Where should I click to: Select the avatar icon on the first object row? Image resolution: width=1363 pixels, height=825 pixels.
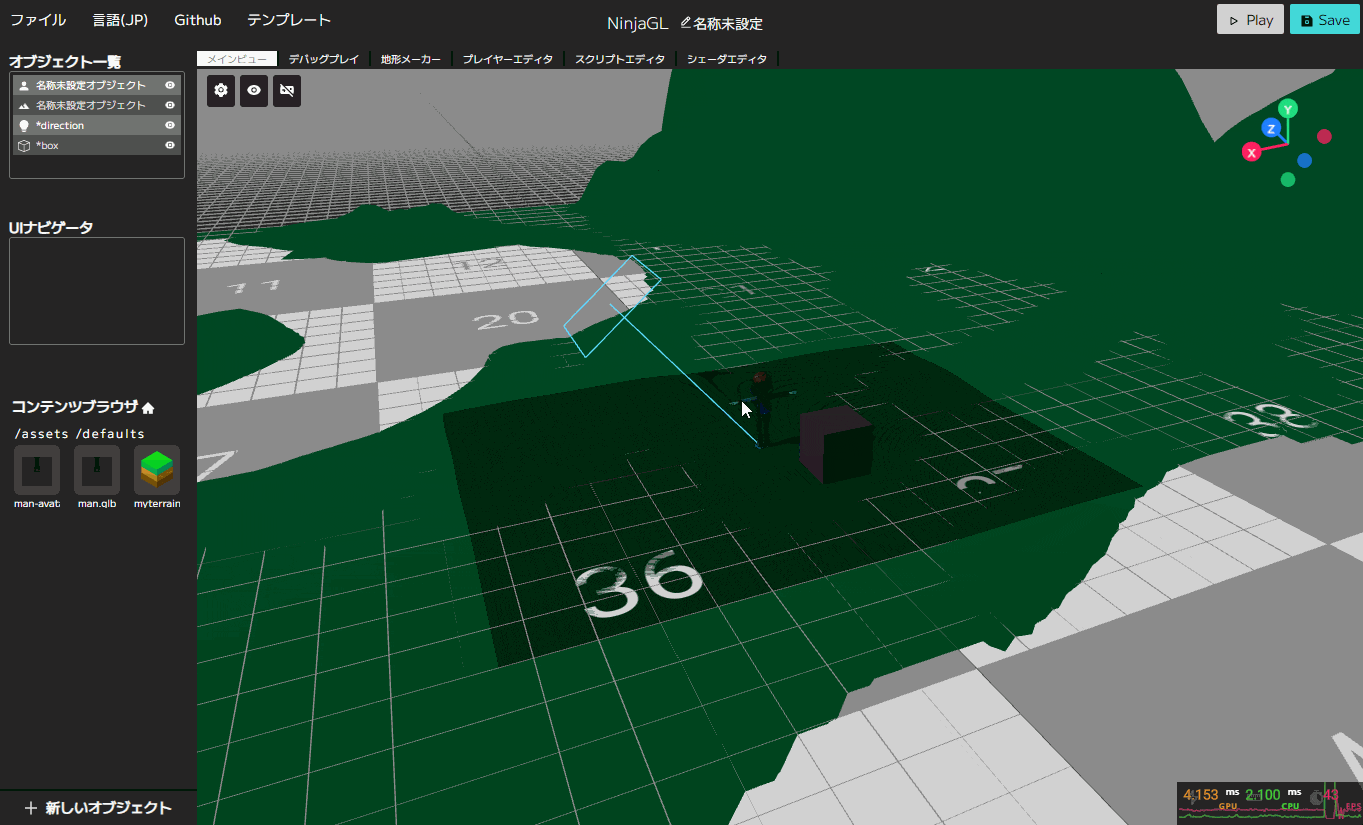(x=22, y=85)
